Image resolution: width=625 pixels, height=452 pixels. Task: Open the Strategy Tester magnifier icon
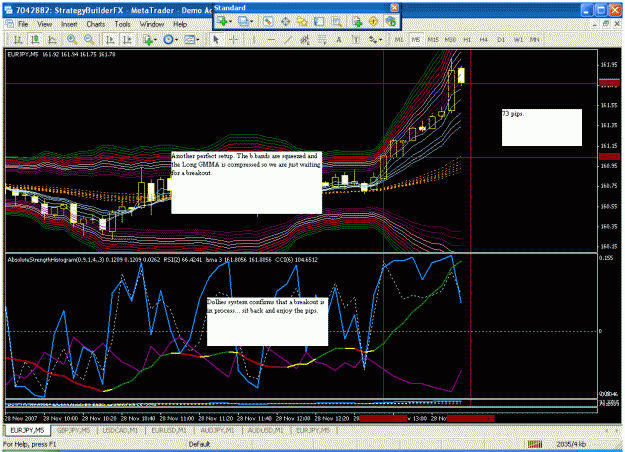pos(337,22)
